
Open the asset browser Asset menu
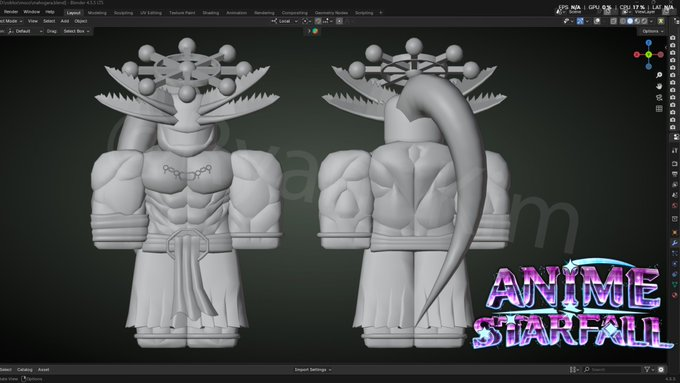[x=43, y=370]
